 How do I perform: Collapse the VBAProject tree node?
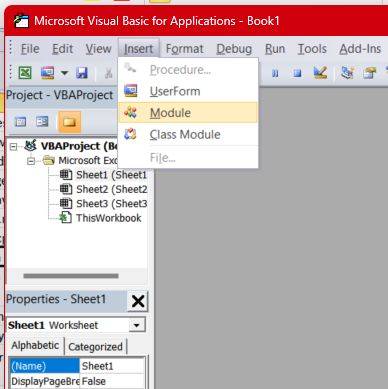coord(13,147)
